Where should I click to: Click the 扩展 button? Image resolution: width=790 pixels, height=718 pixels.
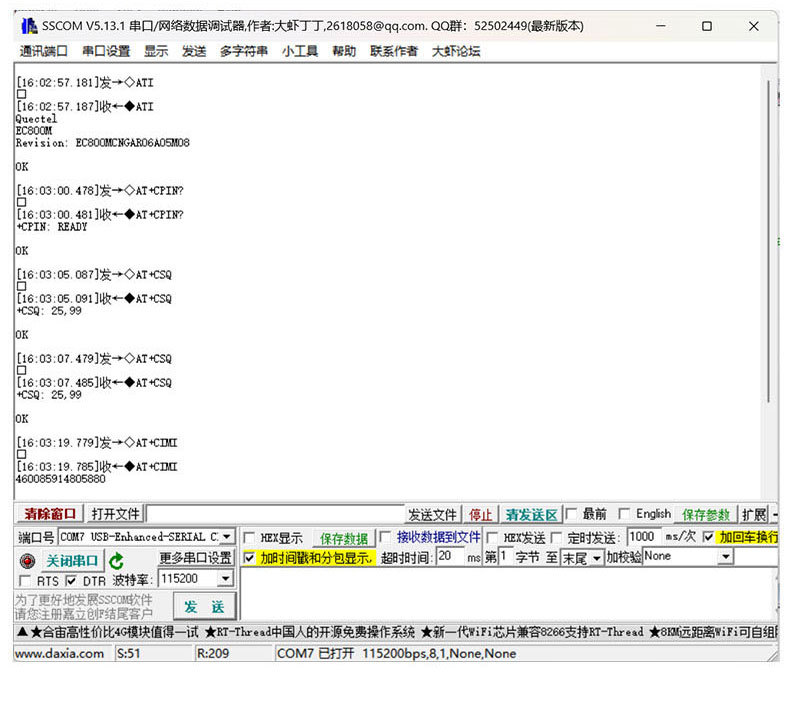point(754,514)
